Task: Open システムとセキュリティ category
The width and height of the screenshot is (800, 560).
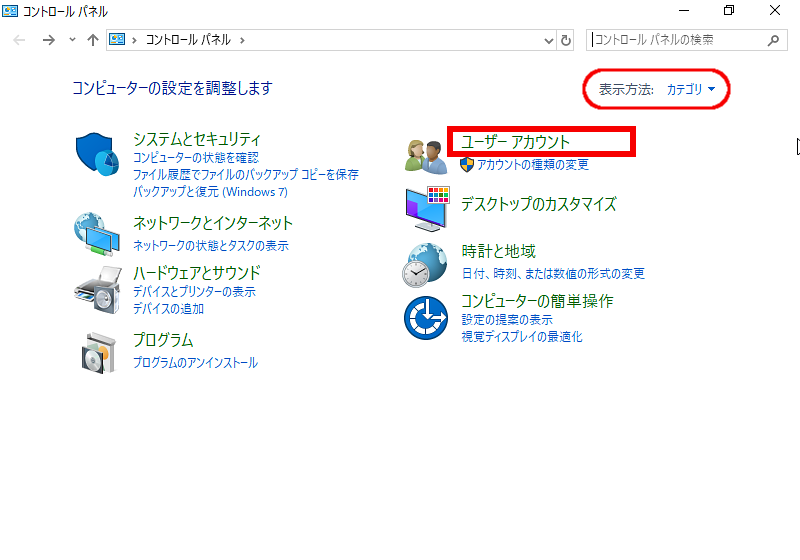Action: (x=197, y=139)
